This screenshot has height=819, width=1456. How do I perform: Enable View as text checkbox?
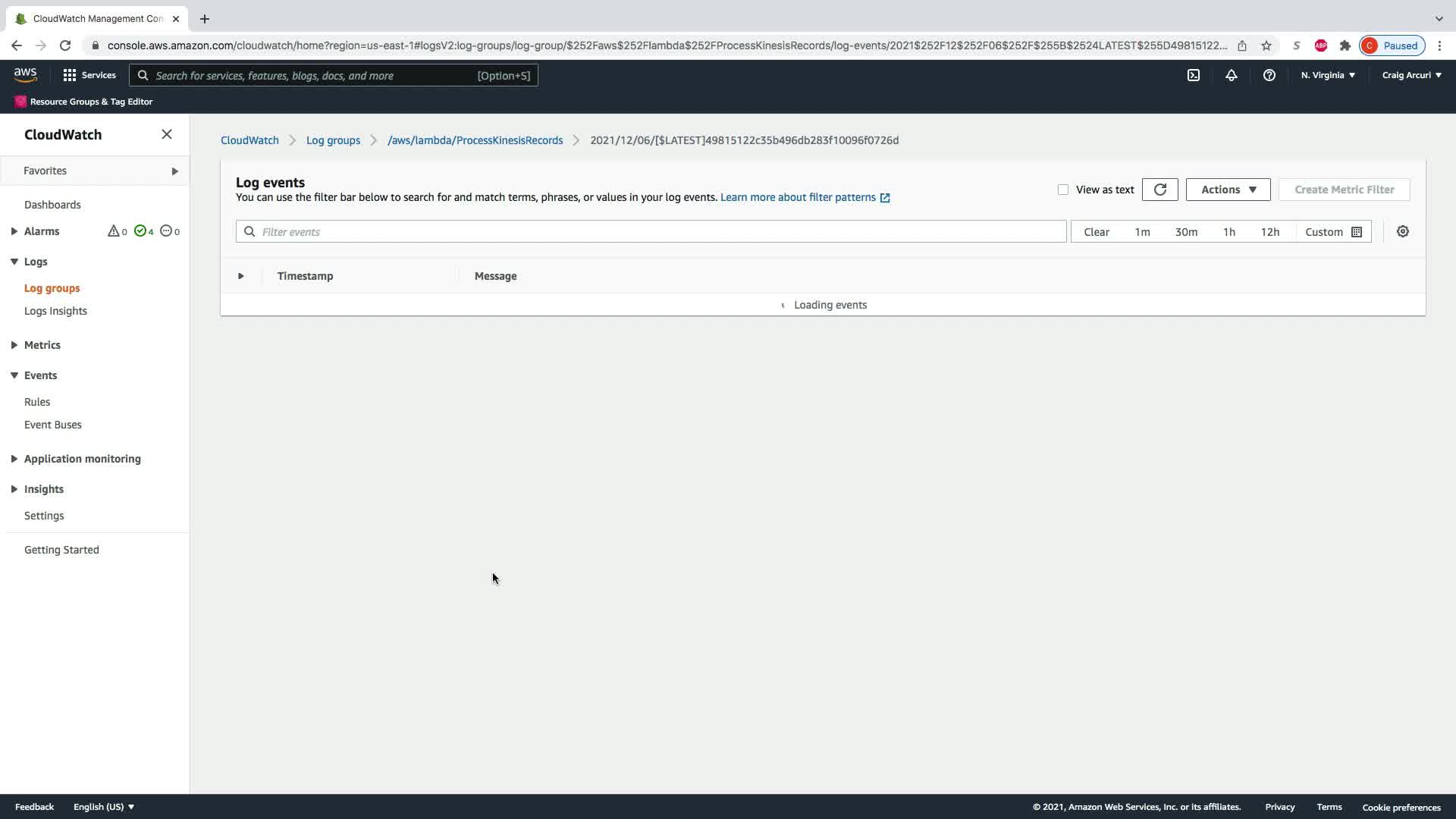pos(1063,190)
